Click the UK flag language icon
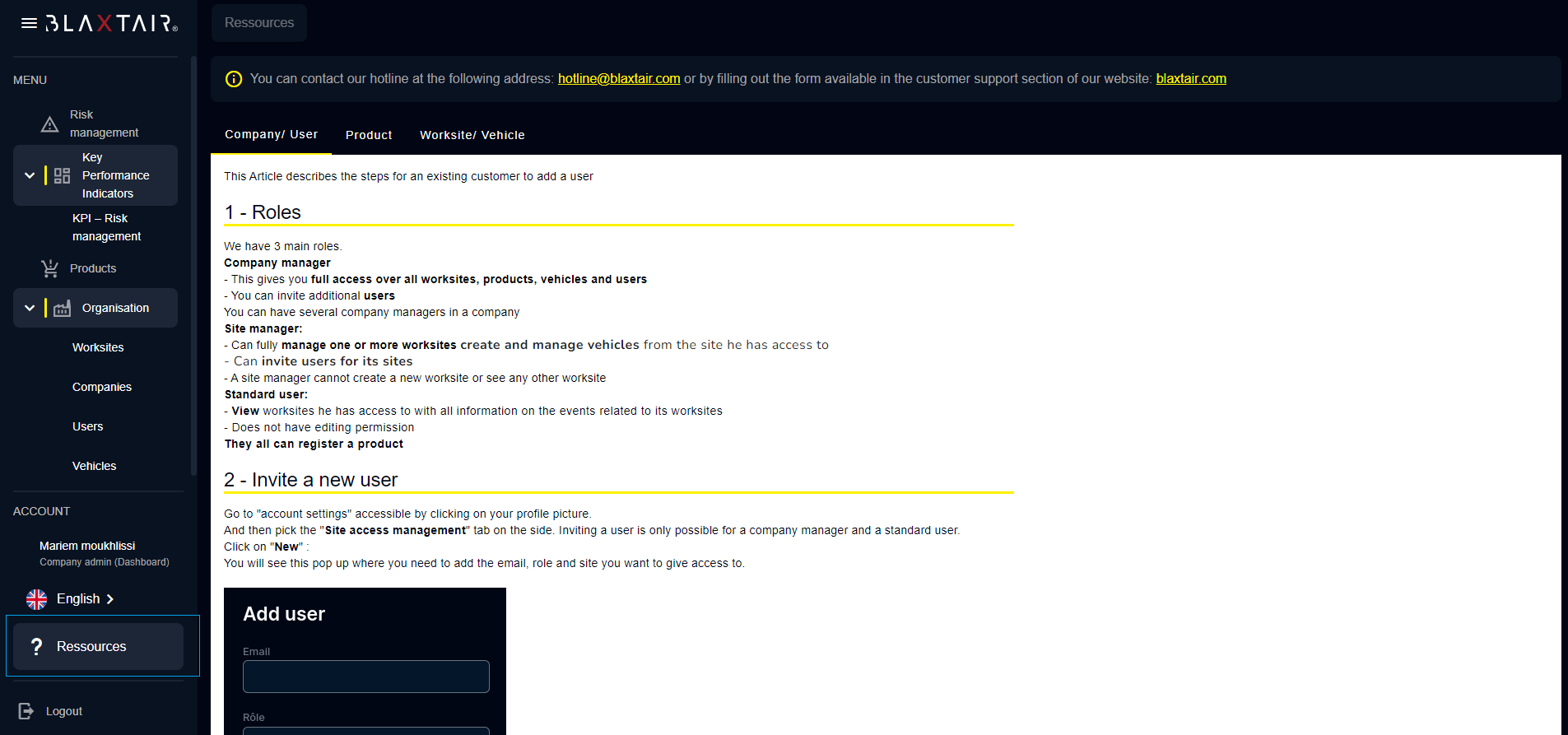 tap(36, 599)
